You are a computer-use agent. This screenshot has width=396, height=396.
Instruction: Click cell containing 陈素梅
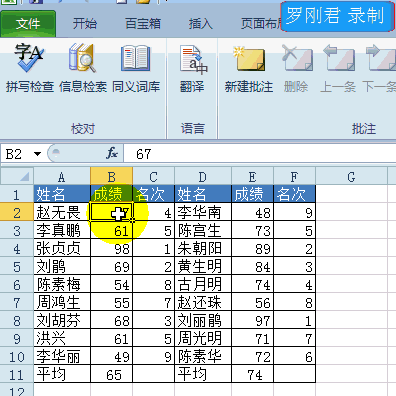(x=62, y=284)
